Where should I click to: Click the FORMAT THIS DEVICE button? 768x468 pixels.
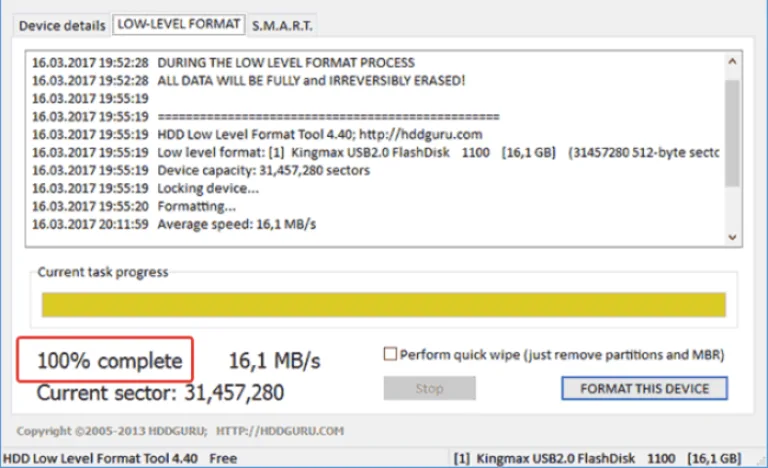click(x=645, y=389)
